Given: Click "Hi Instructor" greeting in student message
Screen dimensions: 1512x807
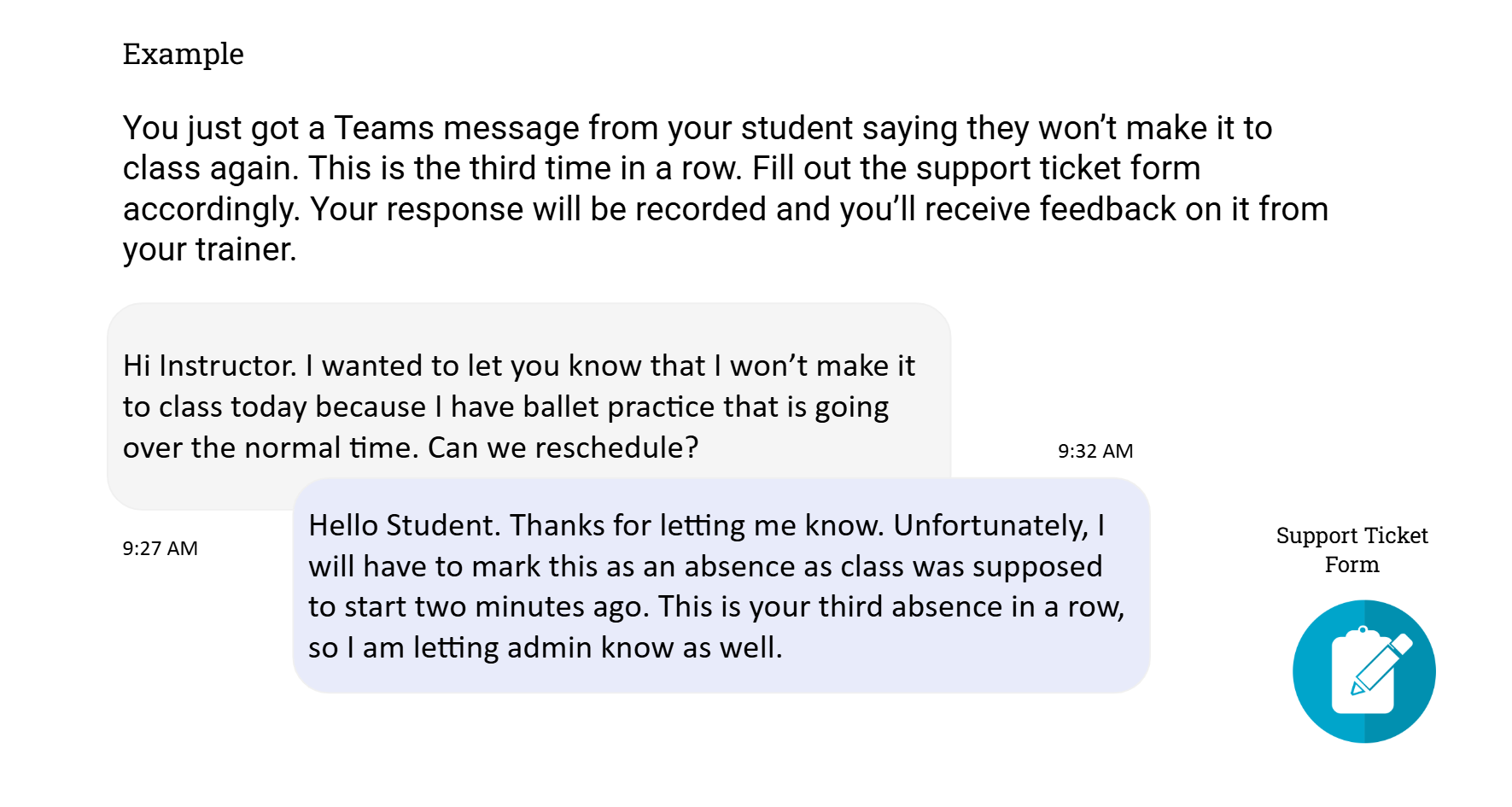Looking at the screenshot, I should 208,365.
